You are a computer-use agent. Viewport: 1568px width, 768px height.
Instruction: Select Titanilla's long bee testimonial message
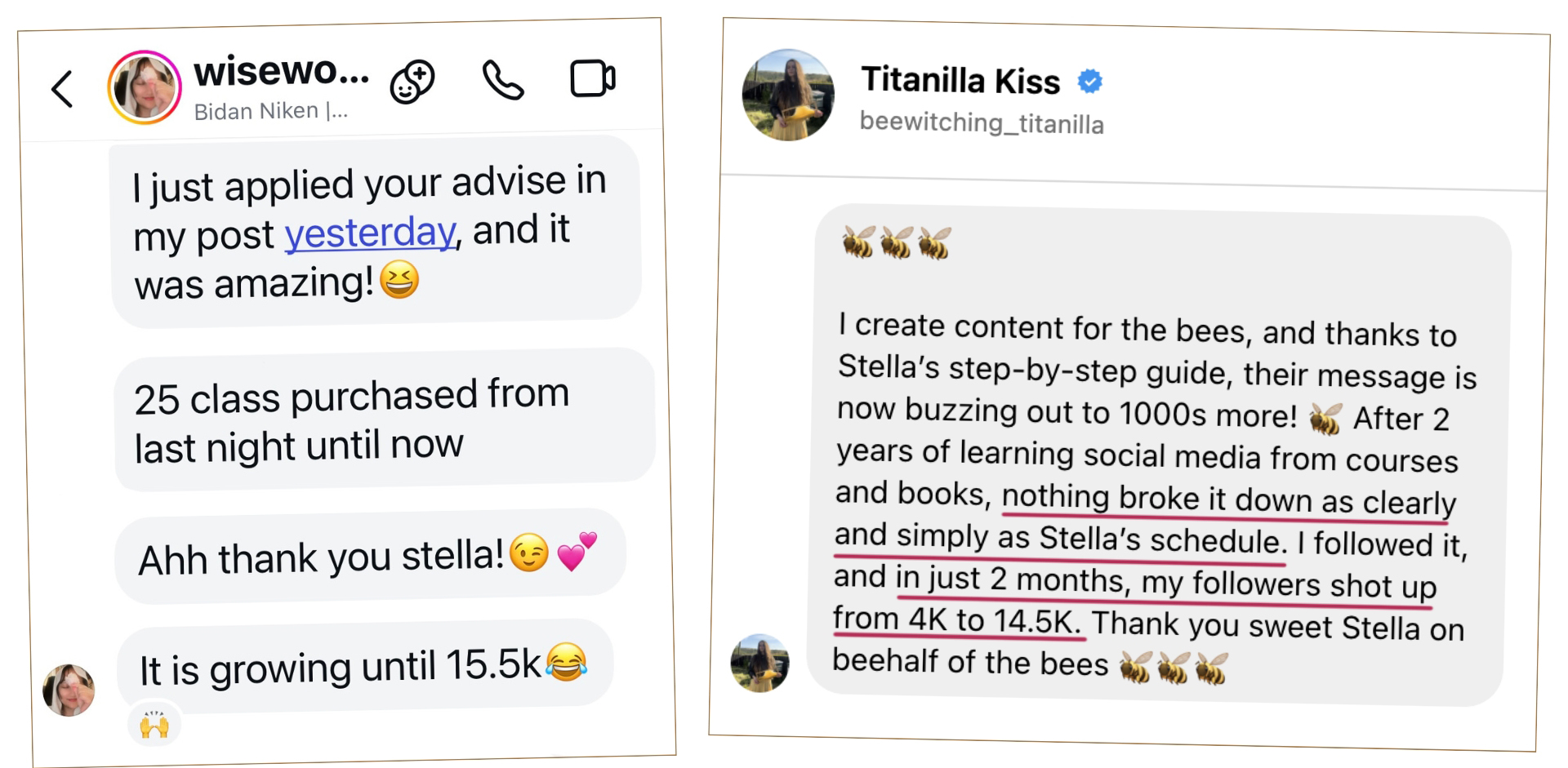[1158, 457]
